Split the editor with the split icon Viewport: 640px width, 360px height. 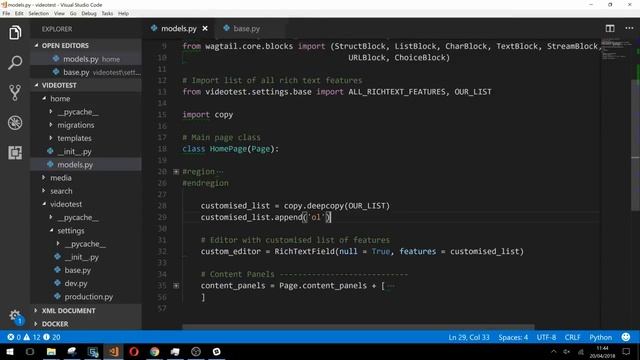(x=610, y=28)
